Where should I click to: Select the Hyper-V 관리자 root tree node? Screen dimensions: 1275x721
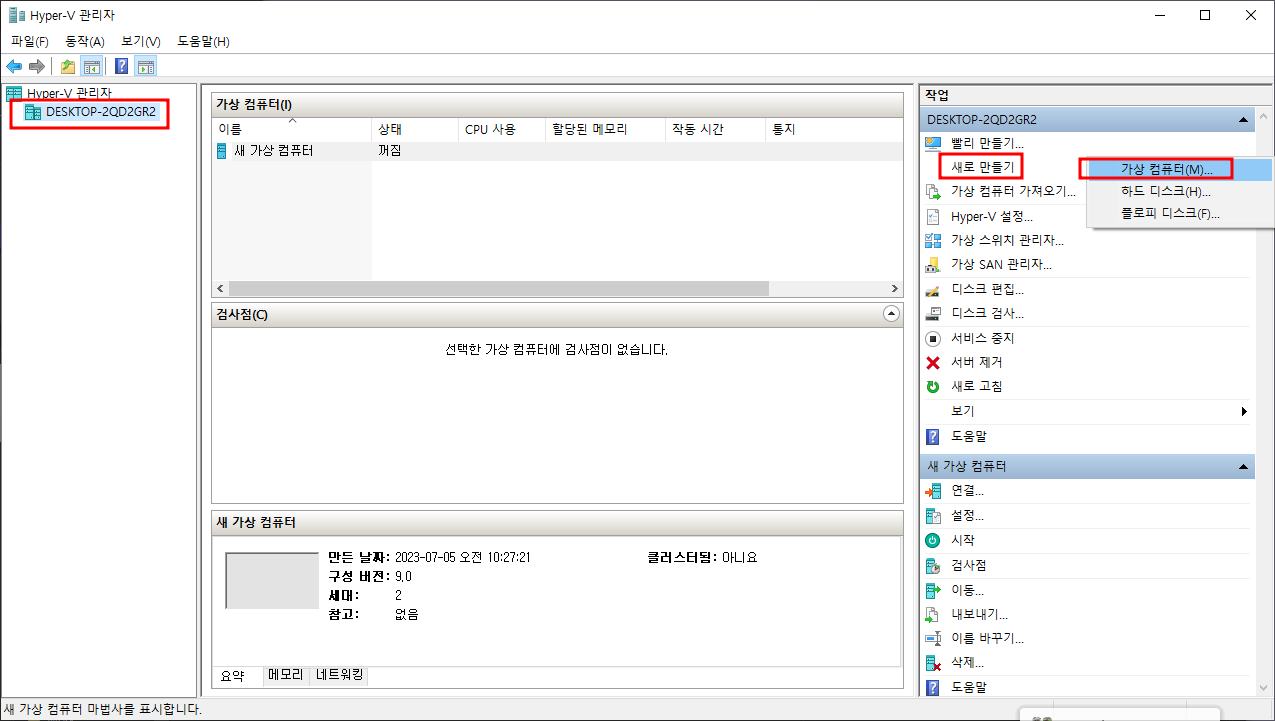point(69,93)
